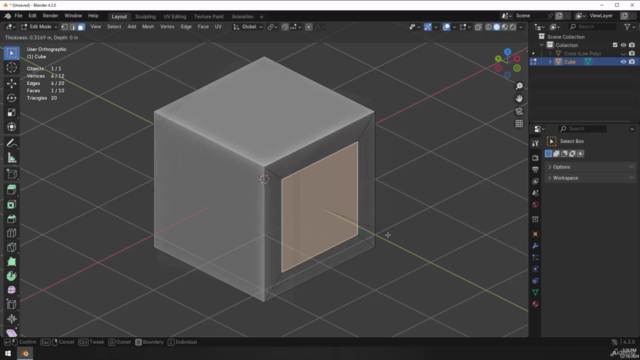
Task: Open the File menu
Action: [x=18, y=16]
